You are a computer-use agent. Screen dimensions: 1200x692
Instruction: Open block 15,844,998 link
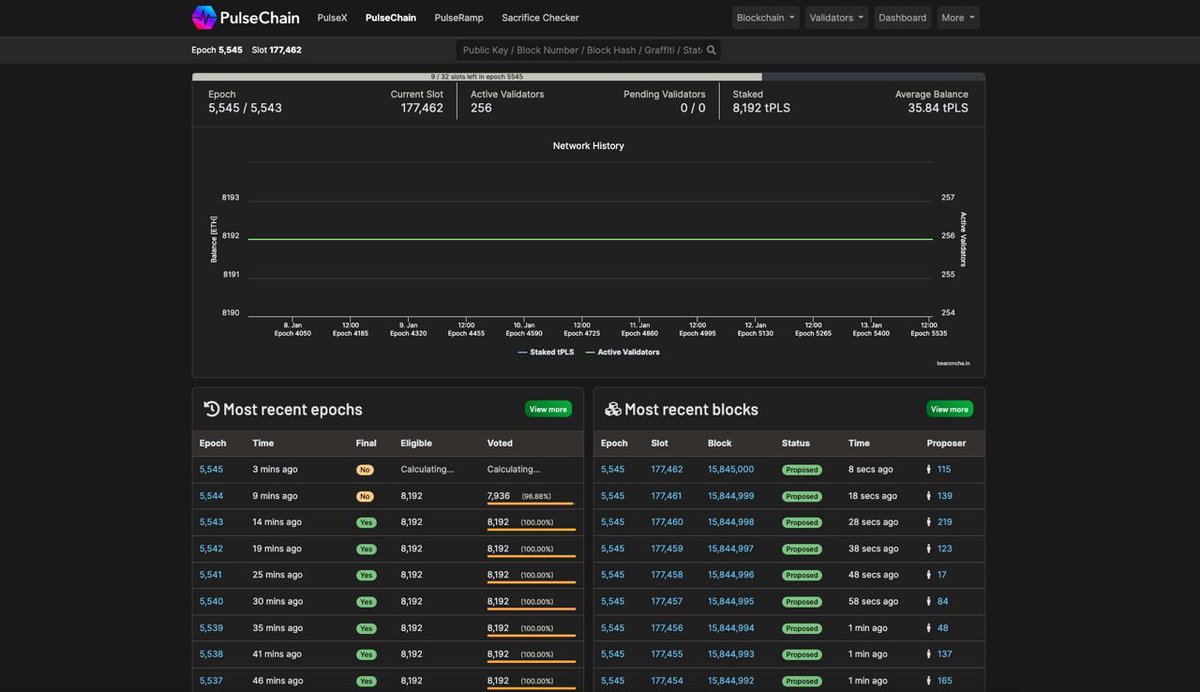point(731,522)
